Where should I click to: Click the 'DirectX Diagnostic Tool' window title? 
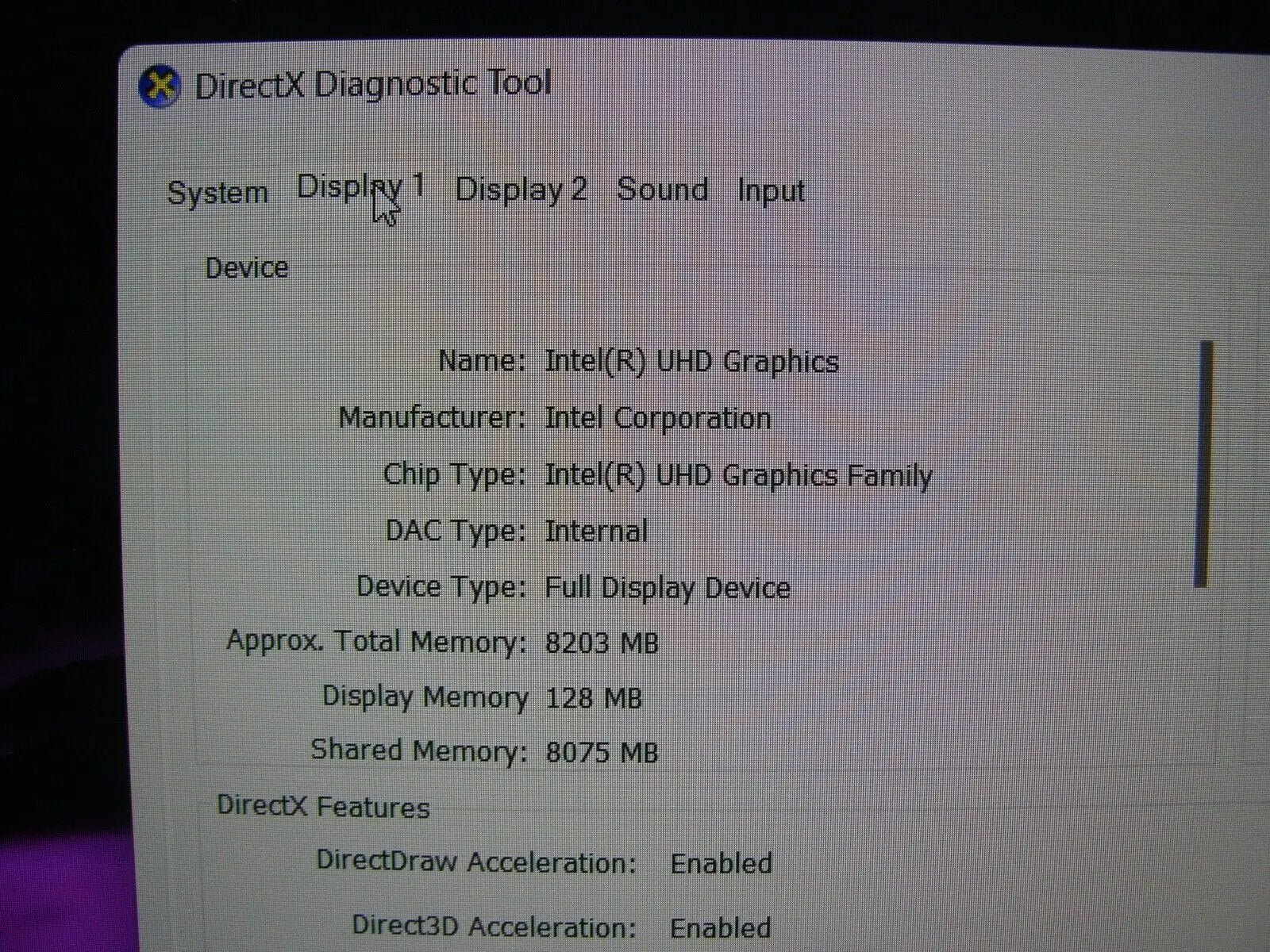point(373,84)
